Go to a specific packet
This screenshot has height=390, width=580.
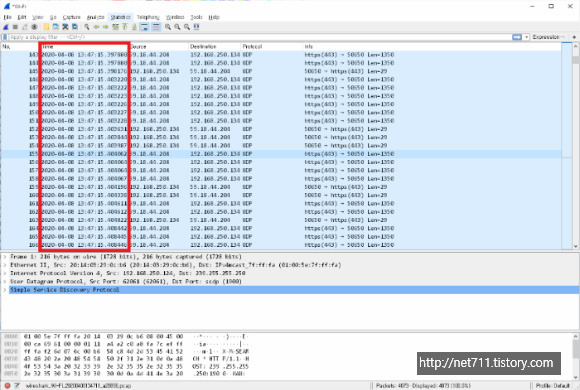coord(115,27)
